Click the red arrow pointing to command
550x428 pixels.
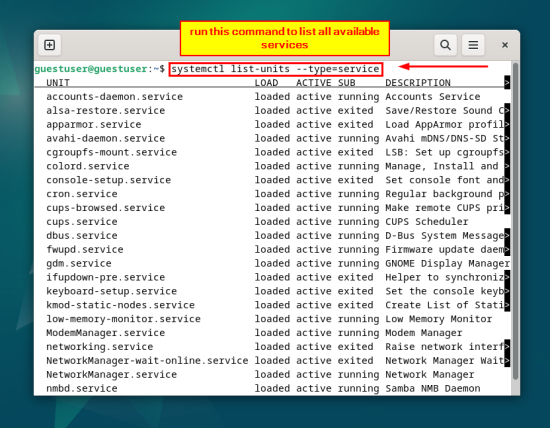[443, 66]
